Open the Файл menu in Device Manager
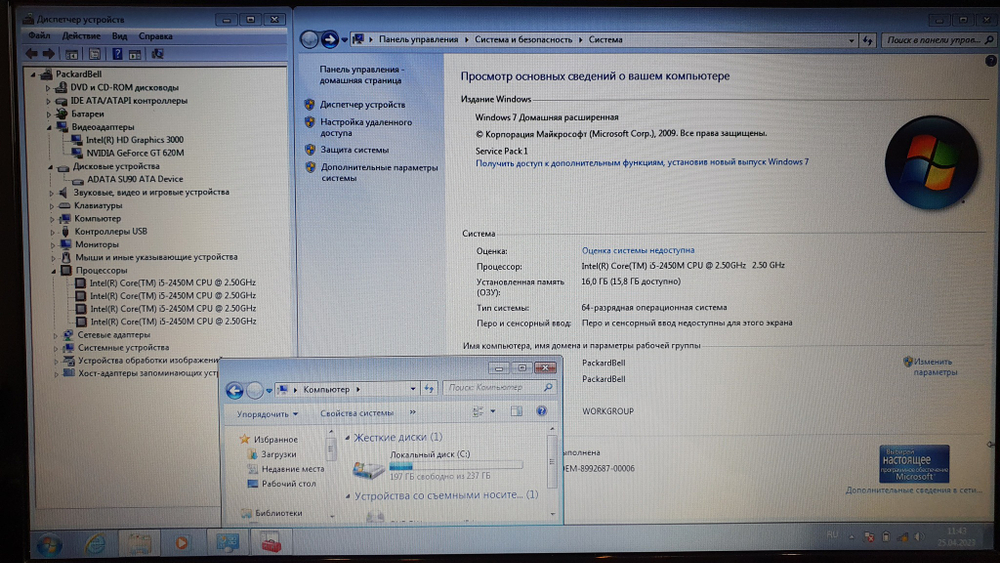 (39, 36)
